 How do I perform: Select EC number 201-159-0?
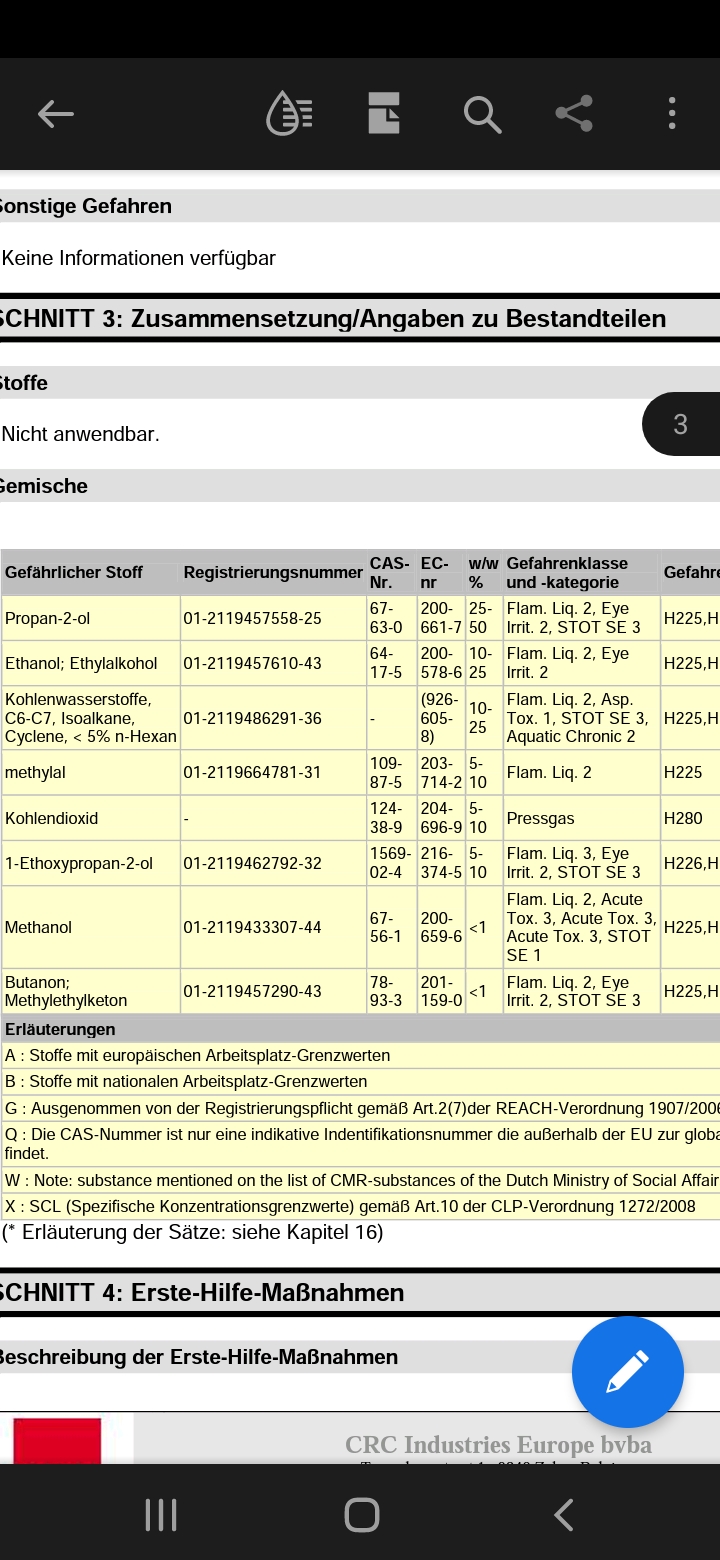click(441, 991)
